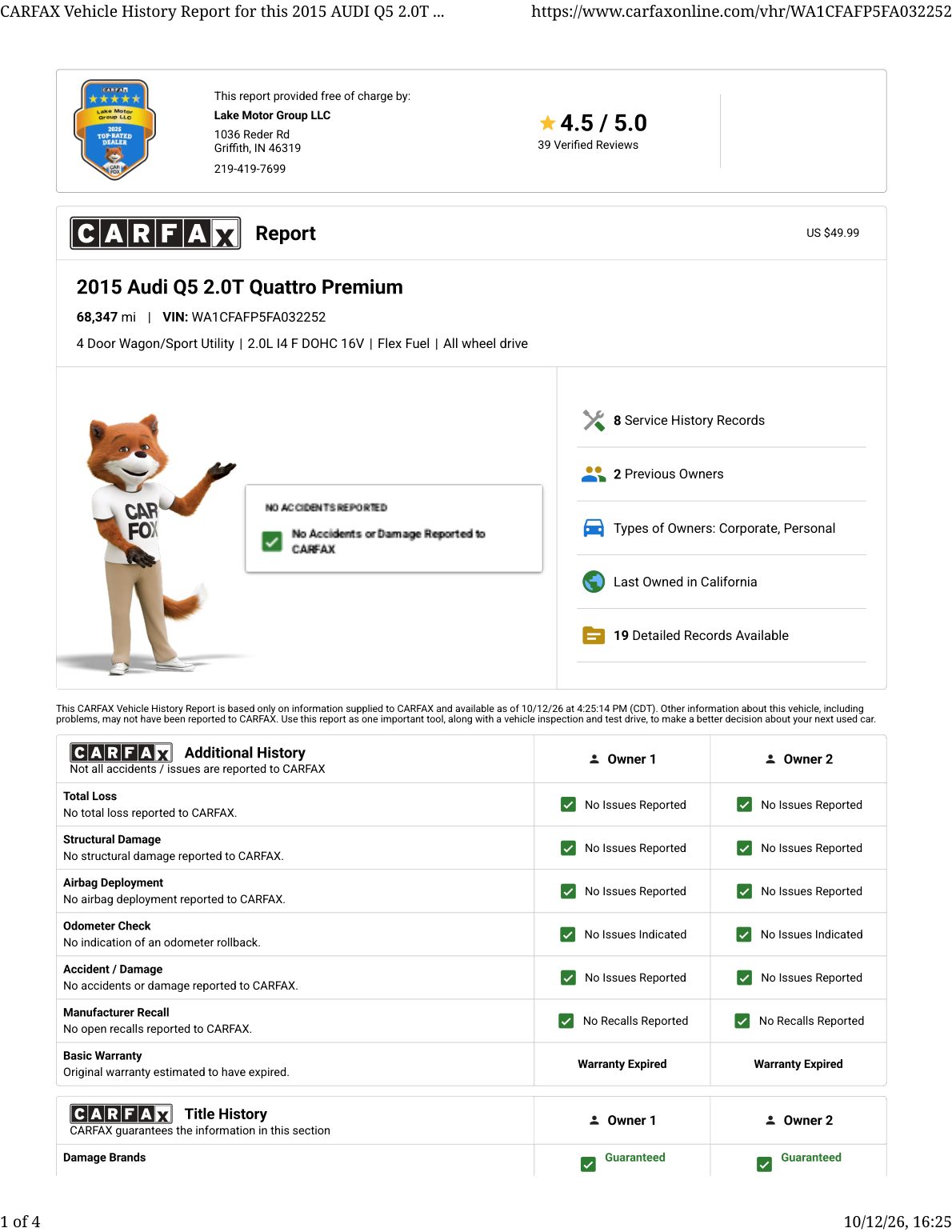
Task: Click the US $49.99 price text
Action: pyautogui.click(x=833, y=233)
